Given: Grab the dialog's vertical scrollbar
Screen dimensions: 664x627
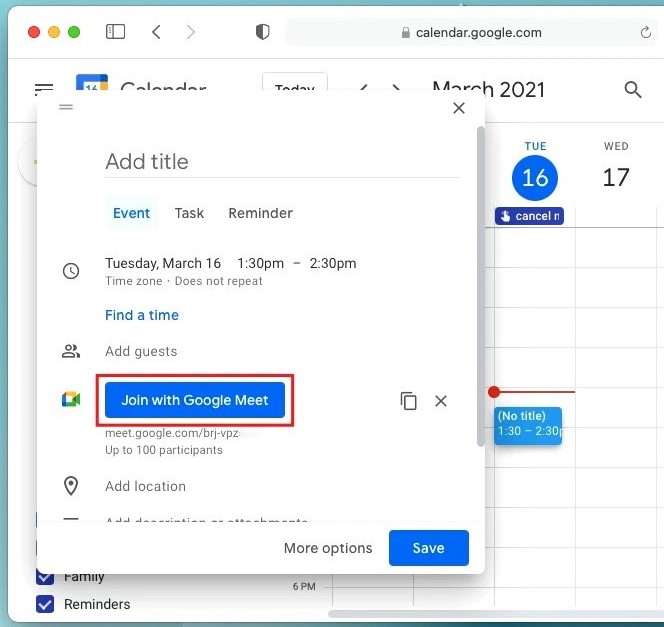Looking at the screenshot, I should click(x=481, y=286).
